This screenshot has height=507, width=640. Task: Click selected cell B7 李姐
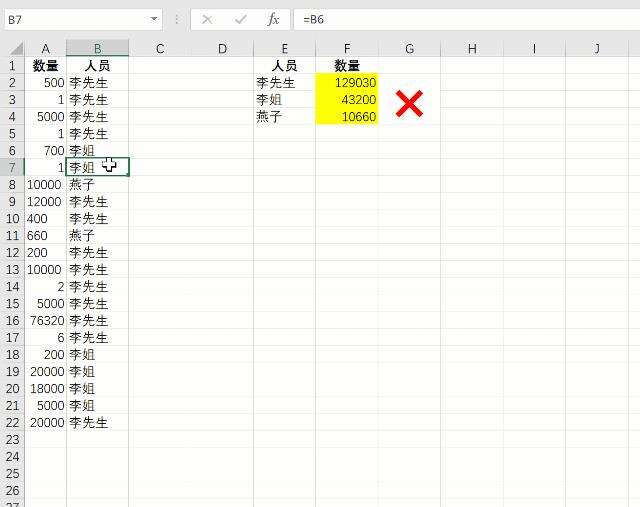click(98, 167)
